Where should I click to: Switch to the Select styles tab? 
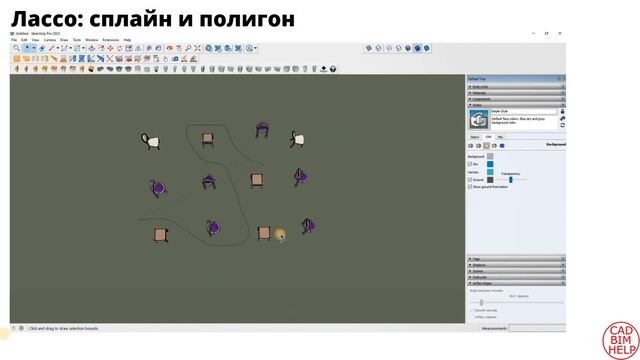(x=475, y=137)
